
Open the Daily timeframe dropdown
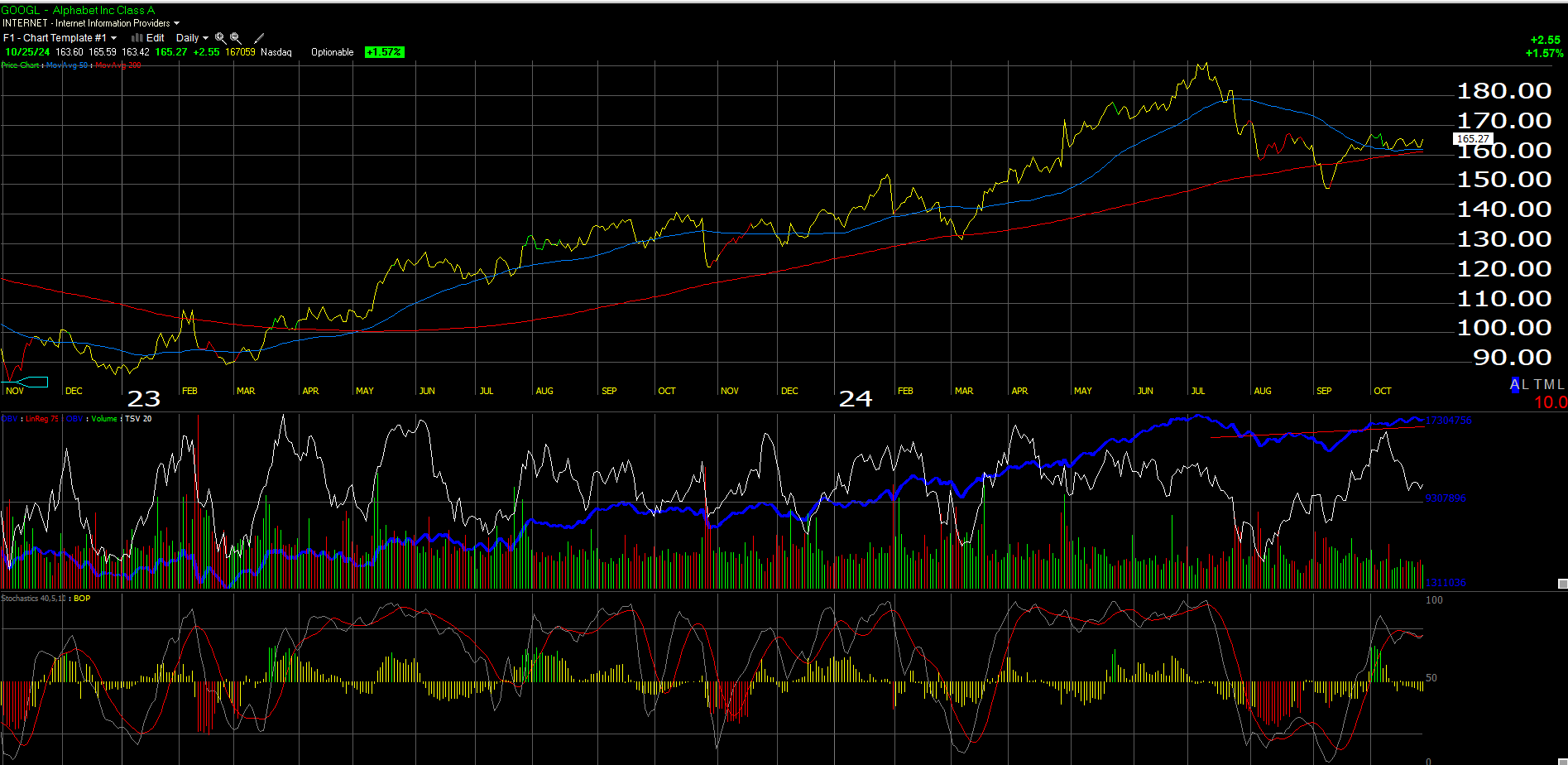click(192, 38)
